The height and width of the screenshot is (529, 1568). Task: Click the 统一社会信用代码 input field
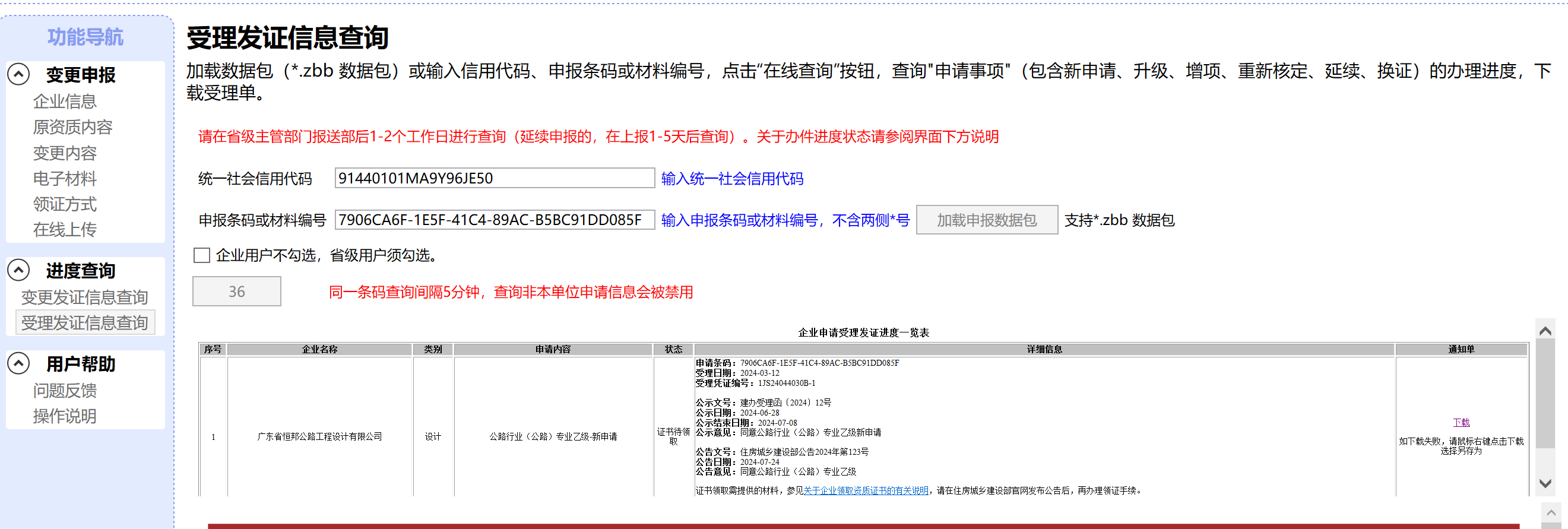coord(493,178)
